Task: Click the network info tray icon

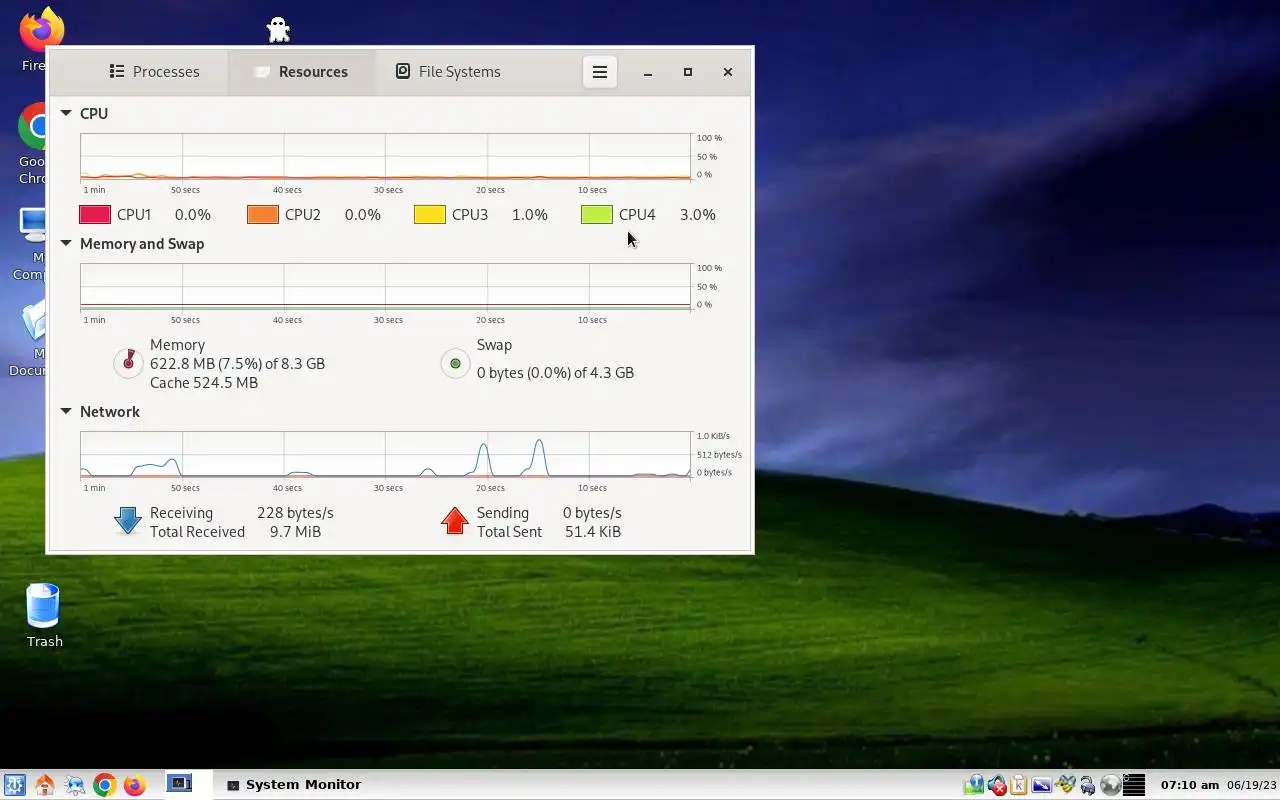Action: [x=974, y=785]
